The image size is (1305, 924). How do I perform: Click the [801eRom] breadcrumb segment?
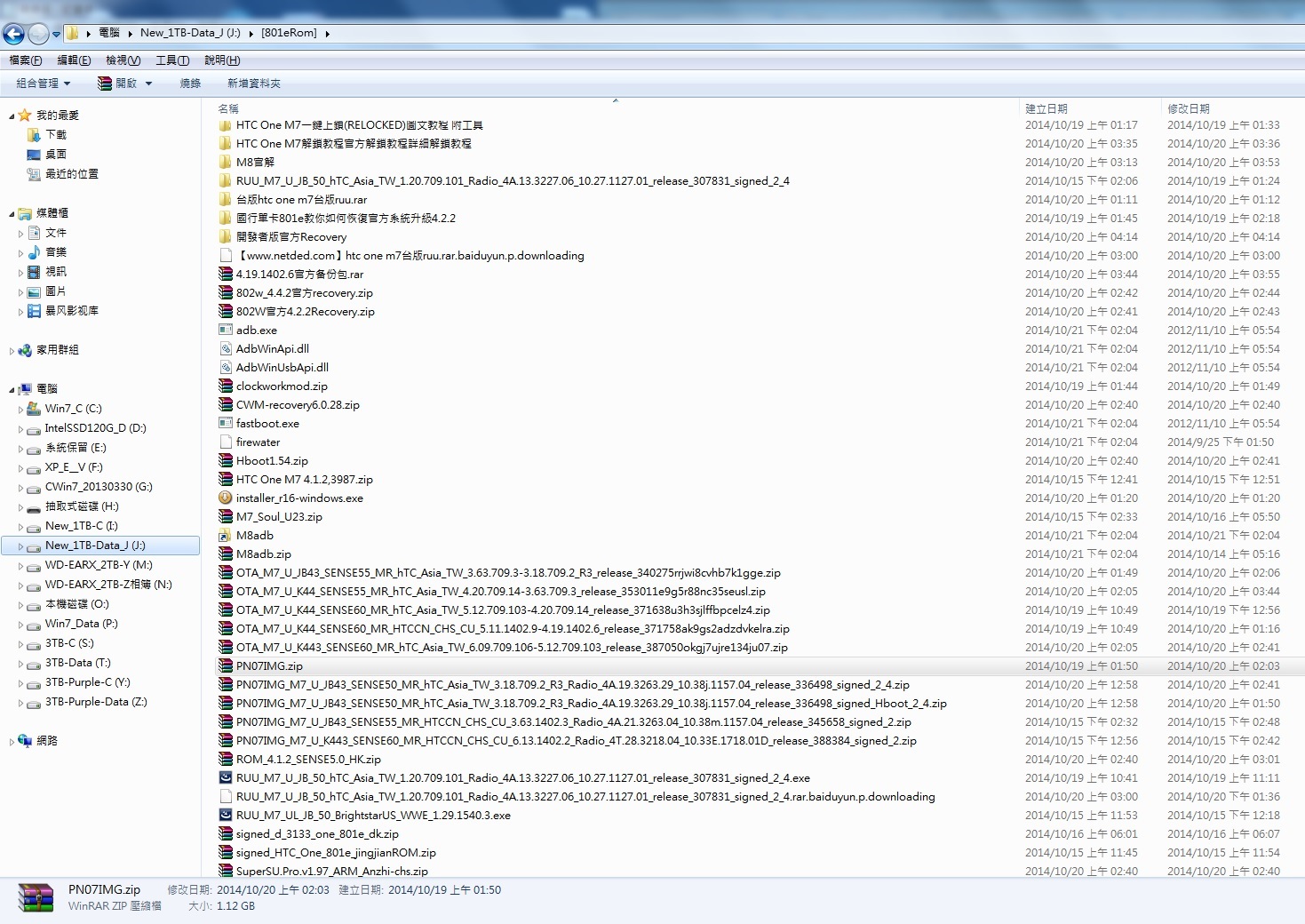pos(289,33)
